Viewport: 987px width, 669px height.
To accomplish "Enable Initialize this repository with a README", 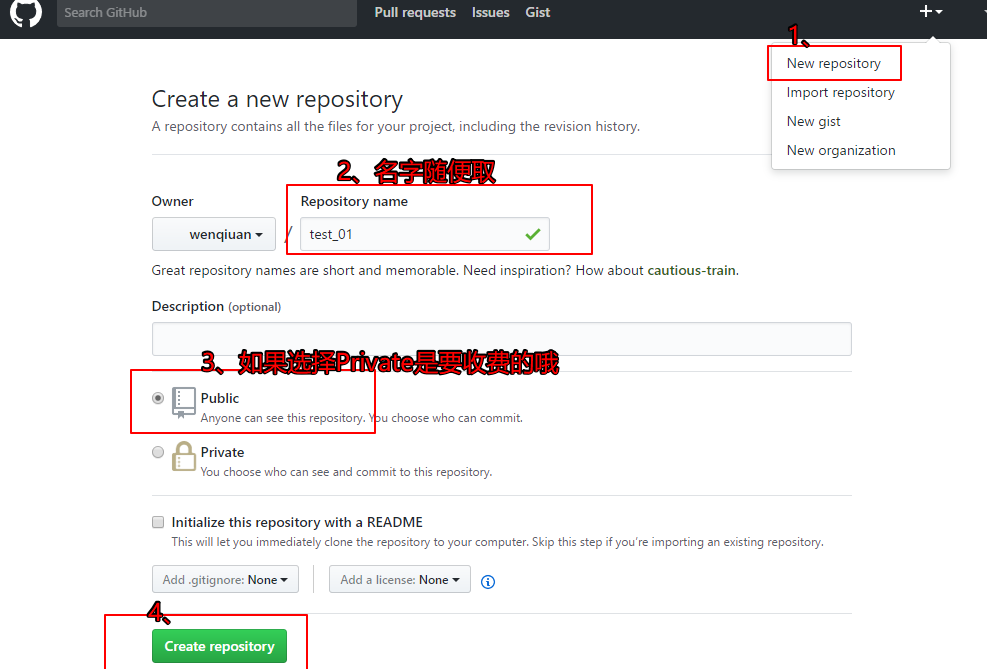I will pyautogui.click(x=158, y=522).
